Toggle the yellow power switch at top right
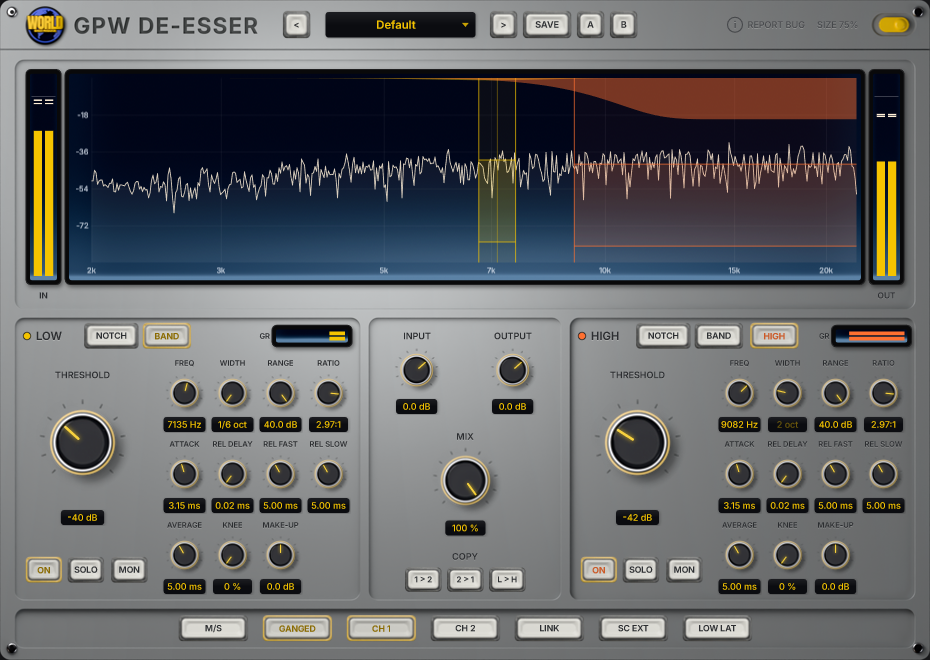Viewport: 930px width, 660px height. coord(893,25)
